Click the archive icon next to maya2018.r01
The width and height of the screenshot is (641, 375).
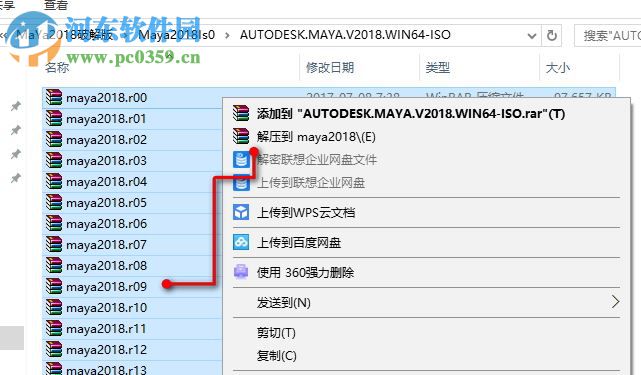coord(54,119)
